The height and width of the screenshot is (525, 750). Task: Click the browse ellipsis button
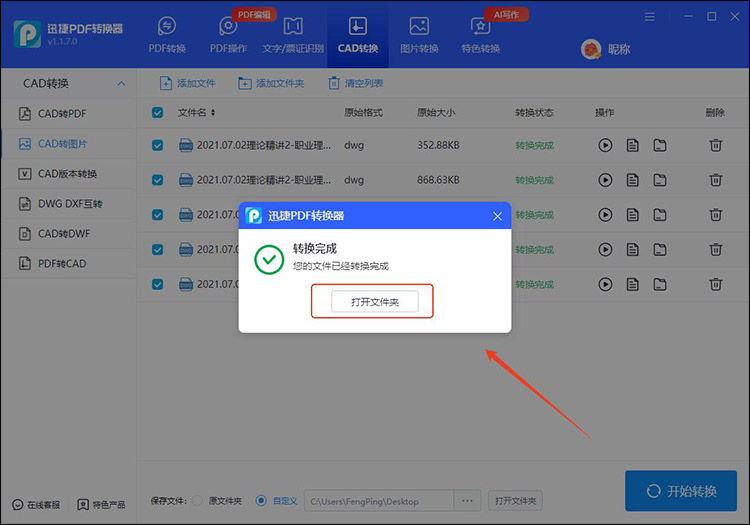click(467, 501)
